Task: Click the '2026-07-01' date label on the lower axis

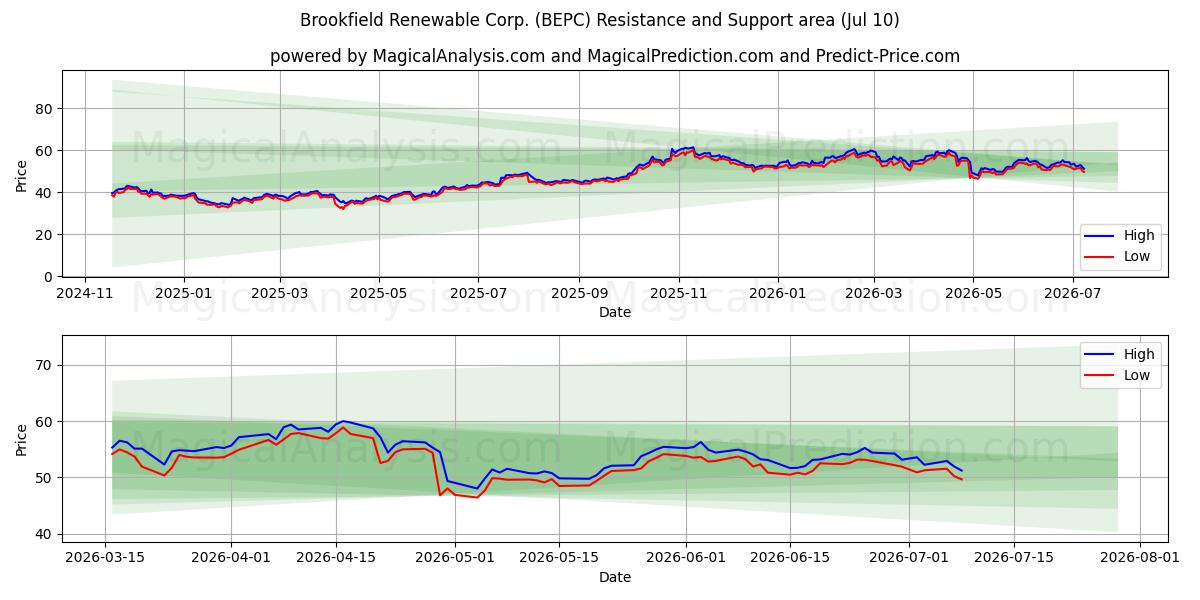Action: point(909,560)
